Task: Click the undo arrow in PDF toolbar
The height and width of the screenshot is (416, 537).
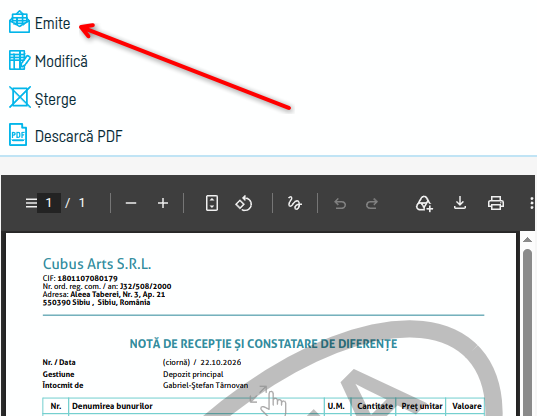Action: pos(340,204)
